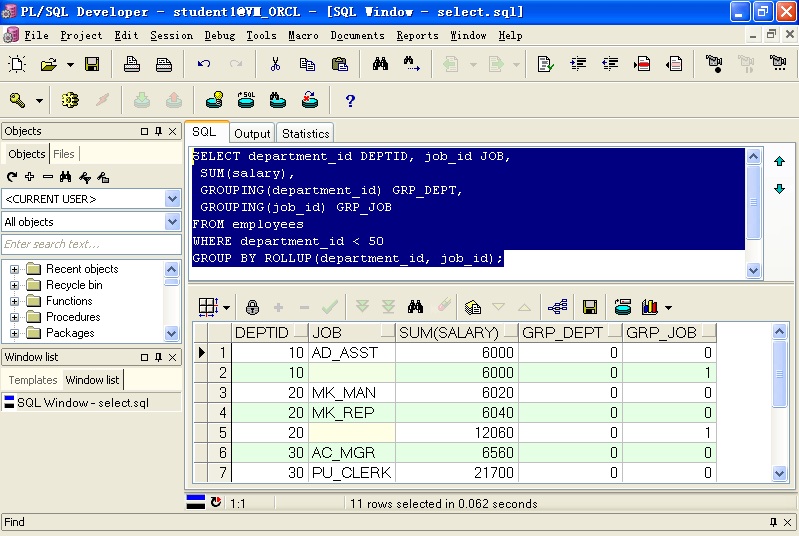The image size is (799, 536).
Task: Click the single record view tree icon
Action: tap(557, 307)
